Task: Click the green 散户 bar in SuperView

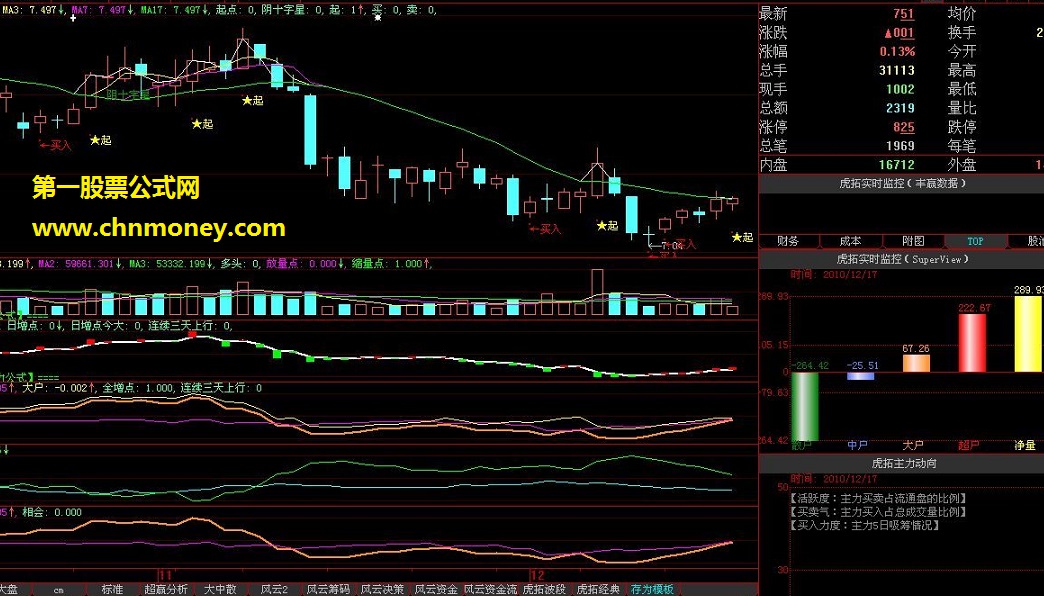Action: (x=804, y=406)
